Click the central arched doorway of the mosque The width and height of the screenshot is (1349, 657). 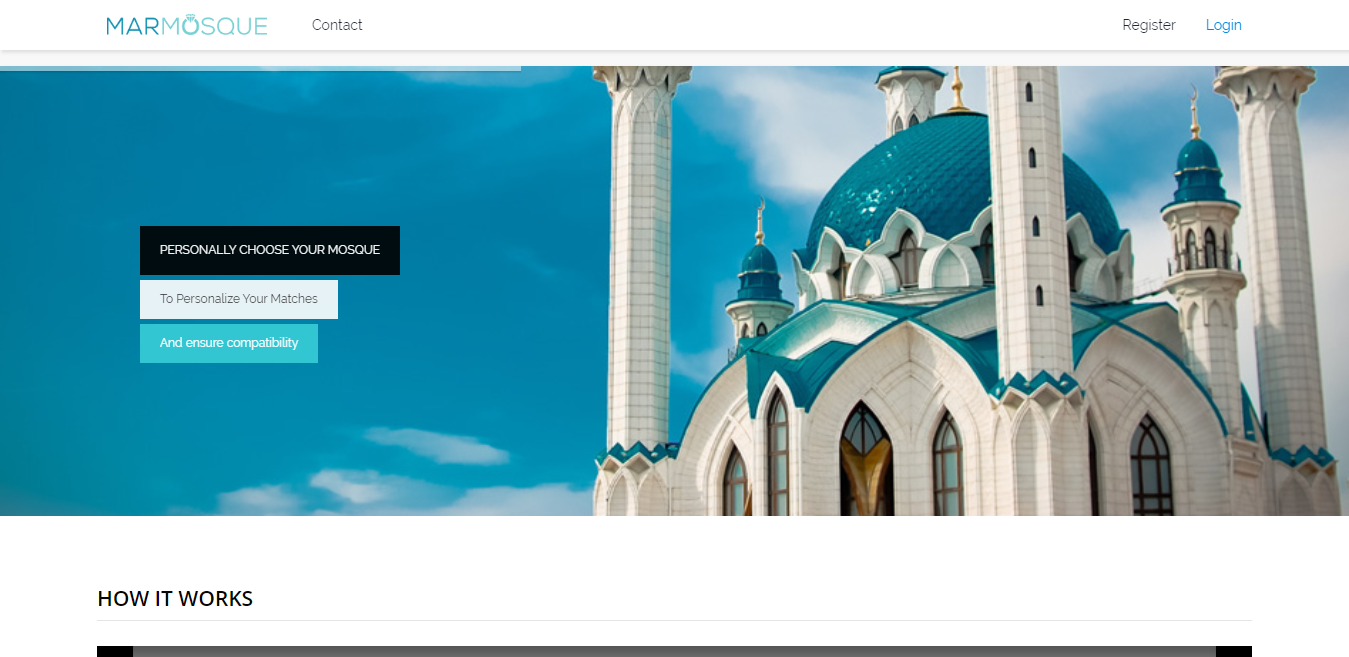865,460
